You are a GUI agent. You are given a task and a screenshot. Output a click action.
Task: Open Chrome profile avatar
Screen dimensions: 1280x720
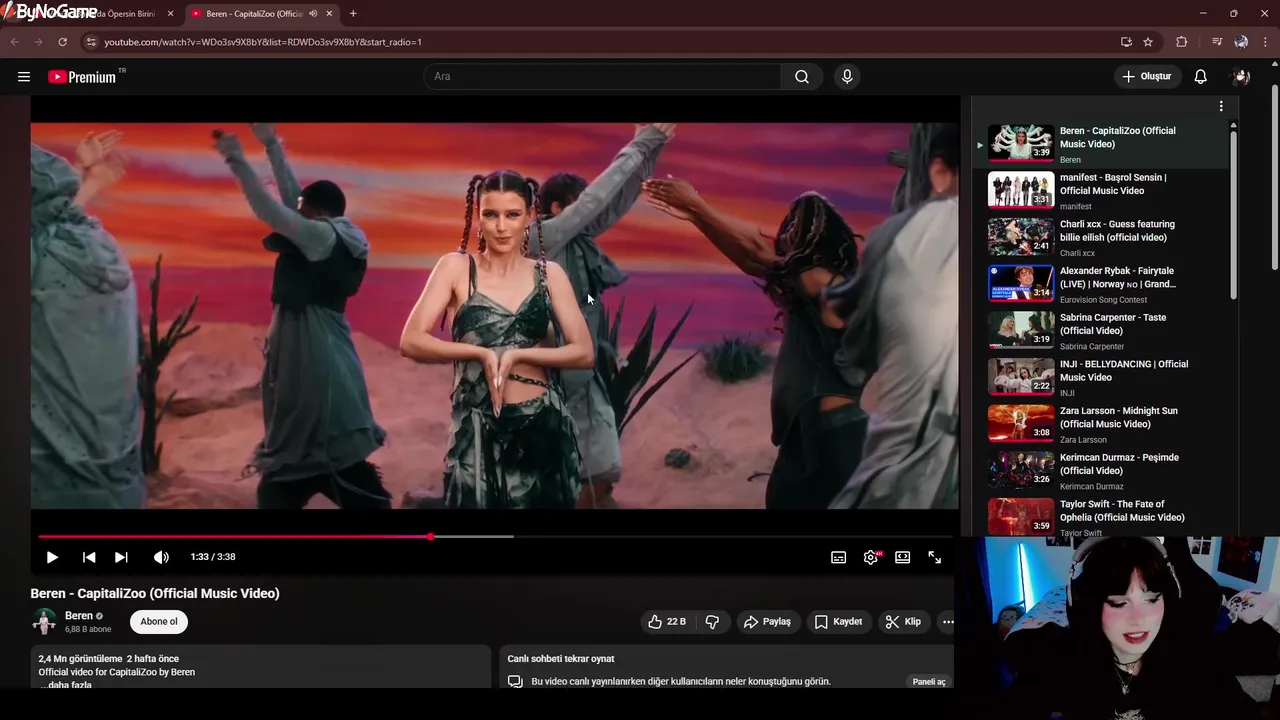coord(1241,42)
